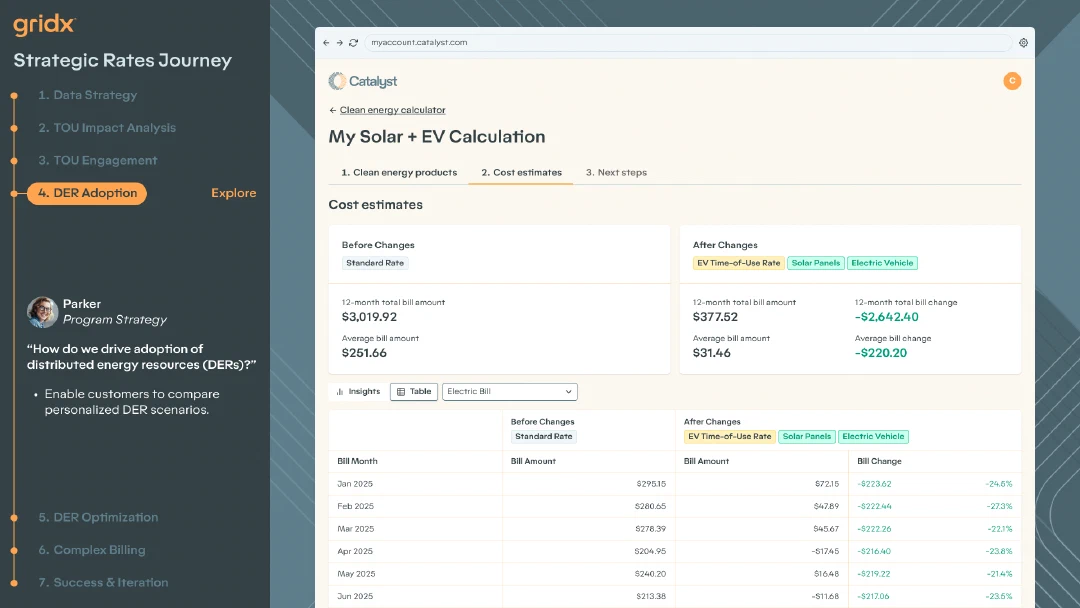Screen dimensions: 1080x608
Task: Select 5. DER Optimization step
Action: tap(98, 517)
